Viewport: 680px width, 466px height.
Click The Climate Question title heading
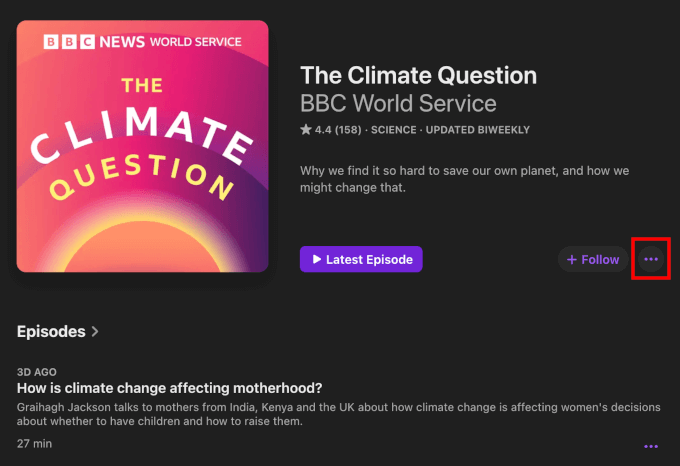pos(418,75)
